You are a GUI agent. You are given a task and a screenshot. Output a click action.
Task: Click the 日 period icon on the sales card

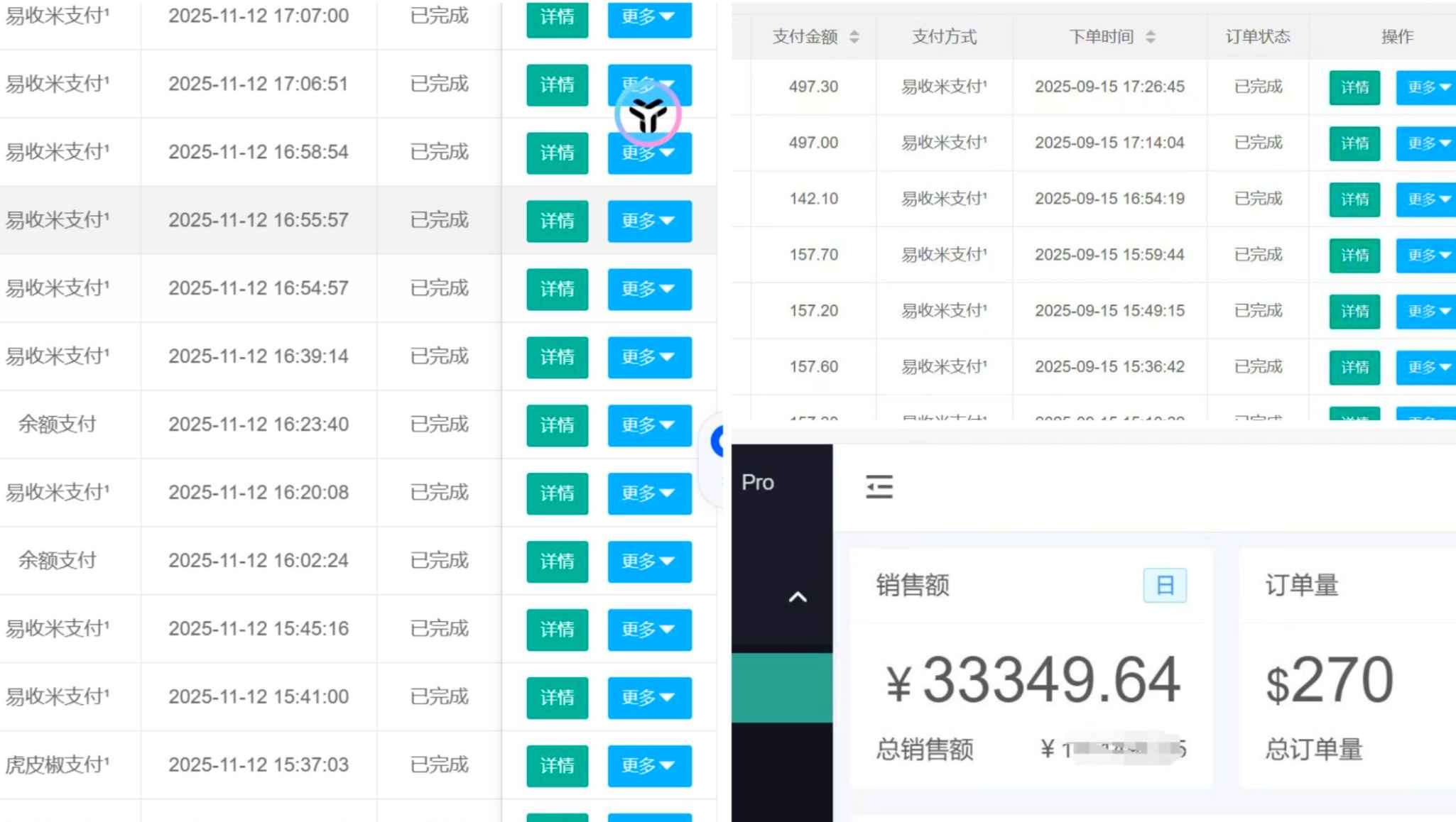(1163, 585)
